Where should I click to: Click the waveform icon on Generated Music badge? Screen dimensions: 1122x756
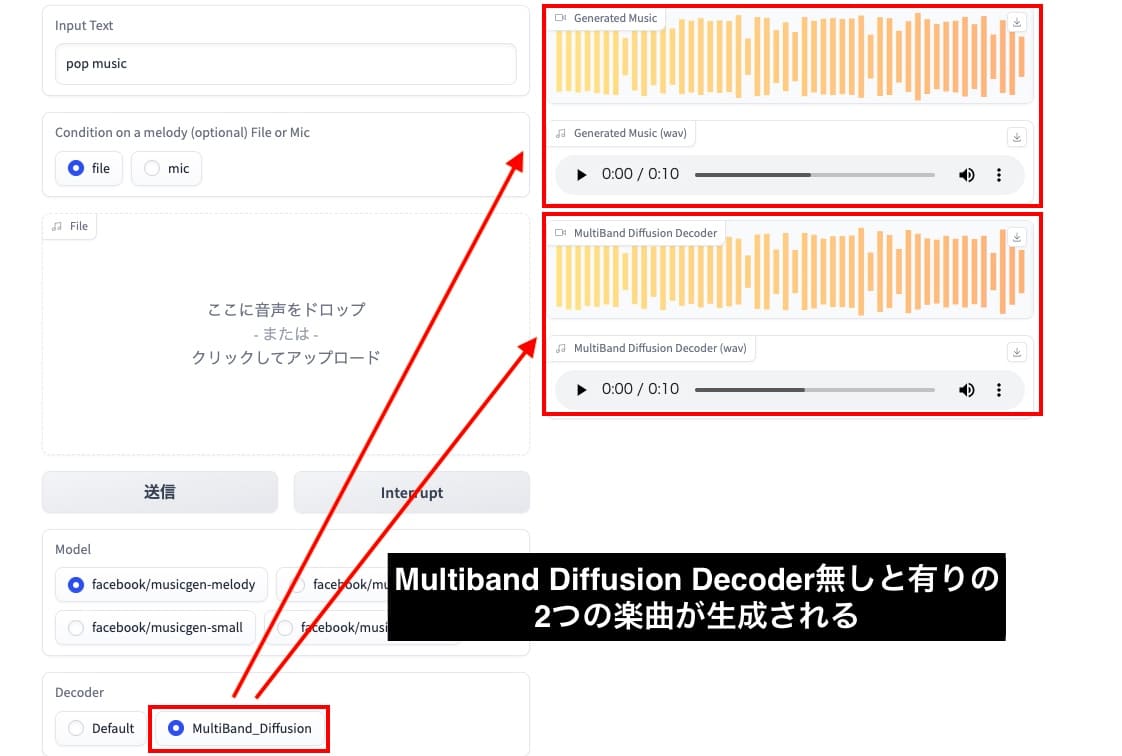[559, 17]
